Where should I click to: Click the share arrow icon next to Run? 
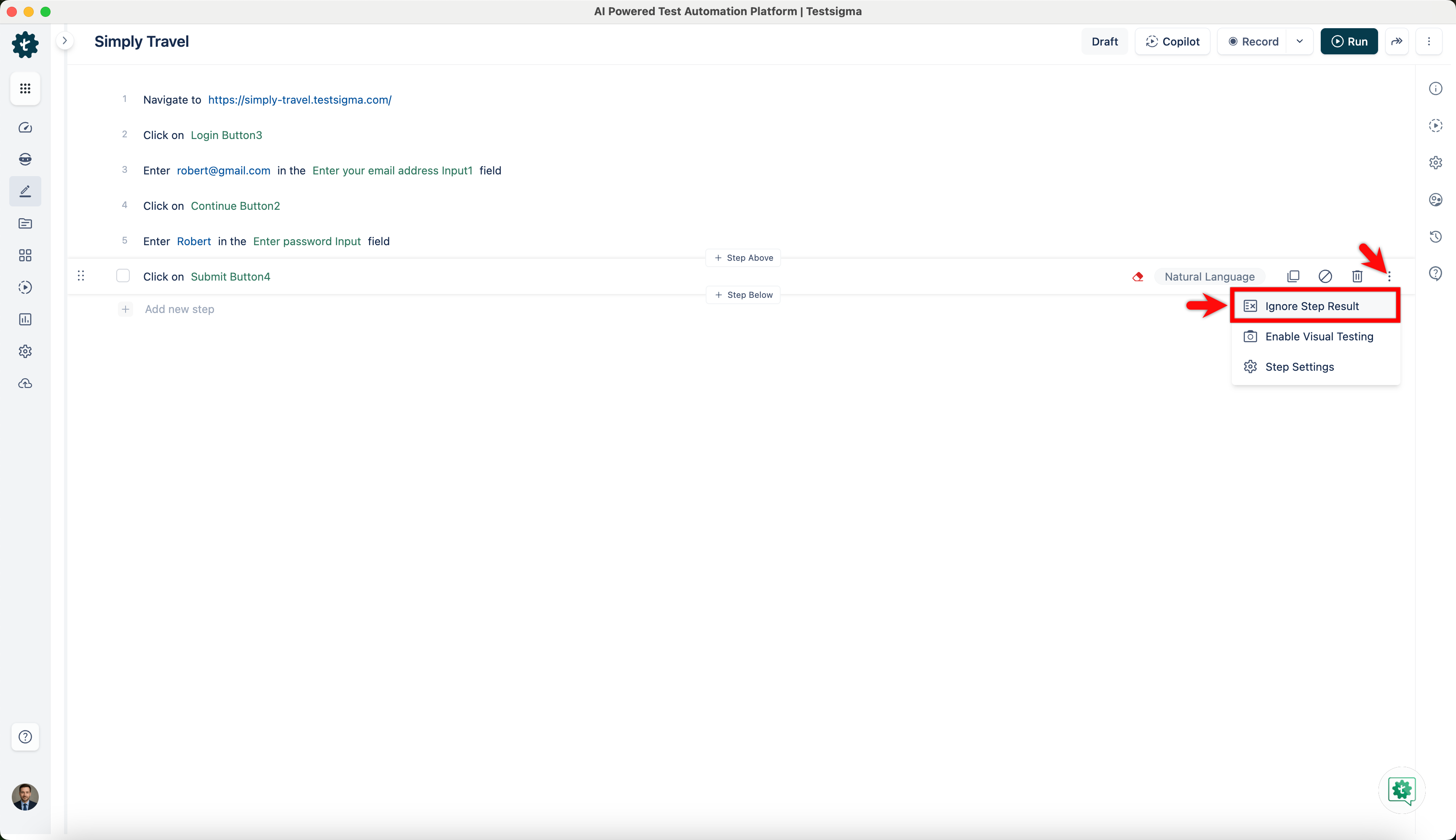(1397, 42)
